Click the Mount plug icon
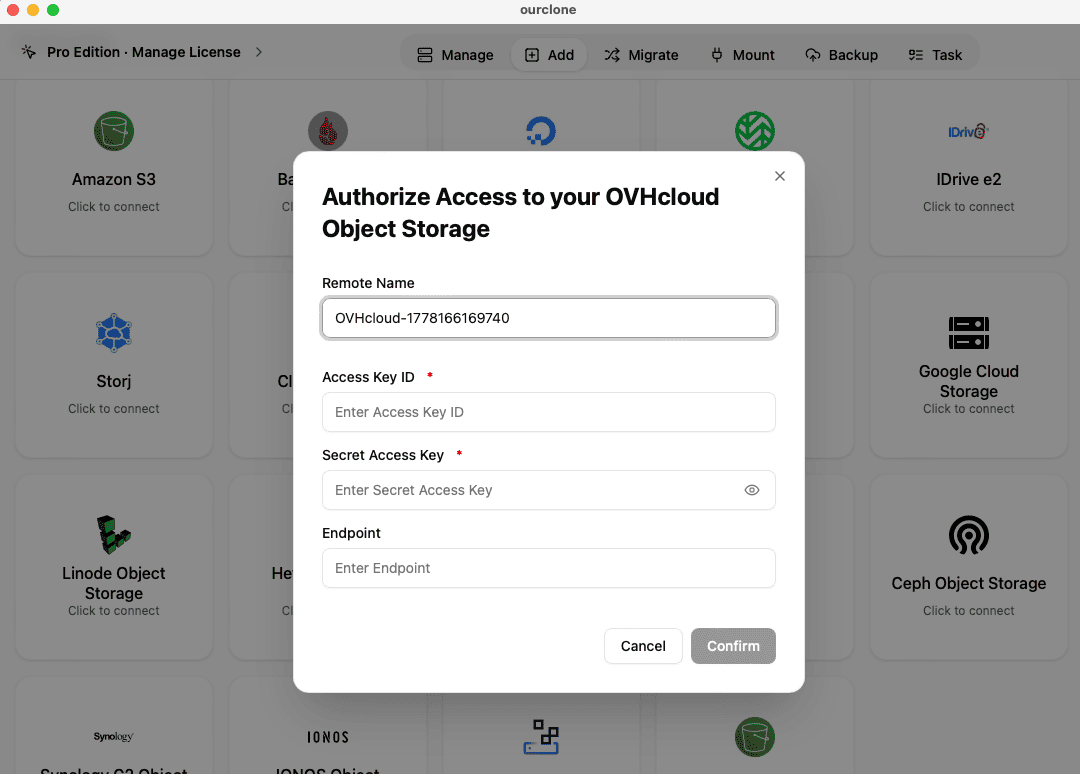Screen dimensions: 1080x774 point(717,55)
